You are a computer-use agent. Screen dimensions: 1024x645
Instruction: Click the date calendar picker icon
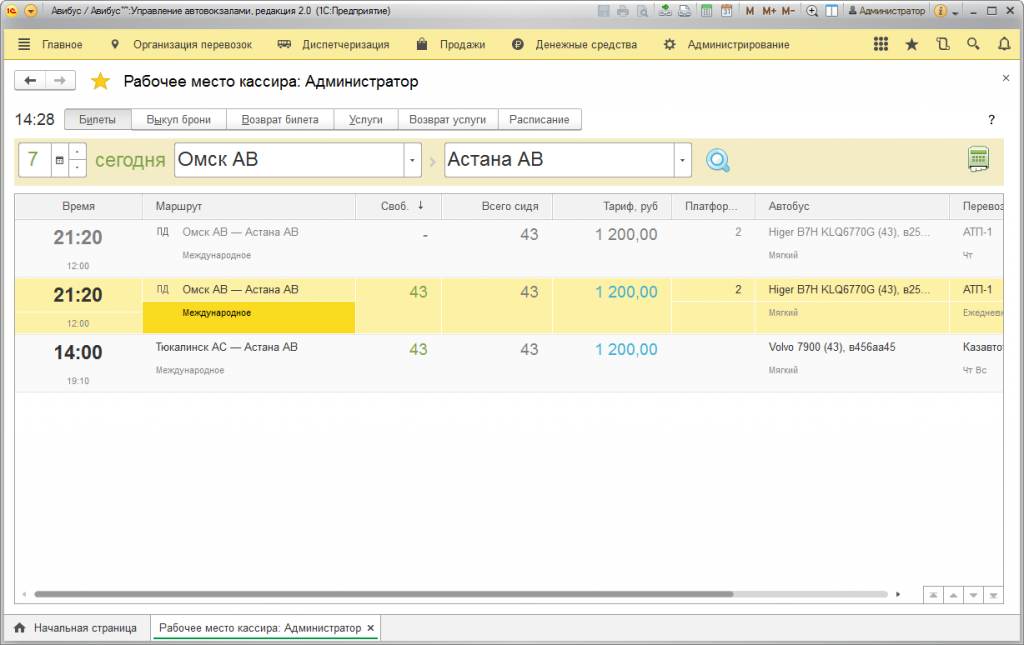pos(59,160)
